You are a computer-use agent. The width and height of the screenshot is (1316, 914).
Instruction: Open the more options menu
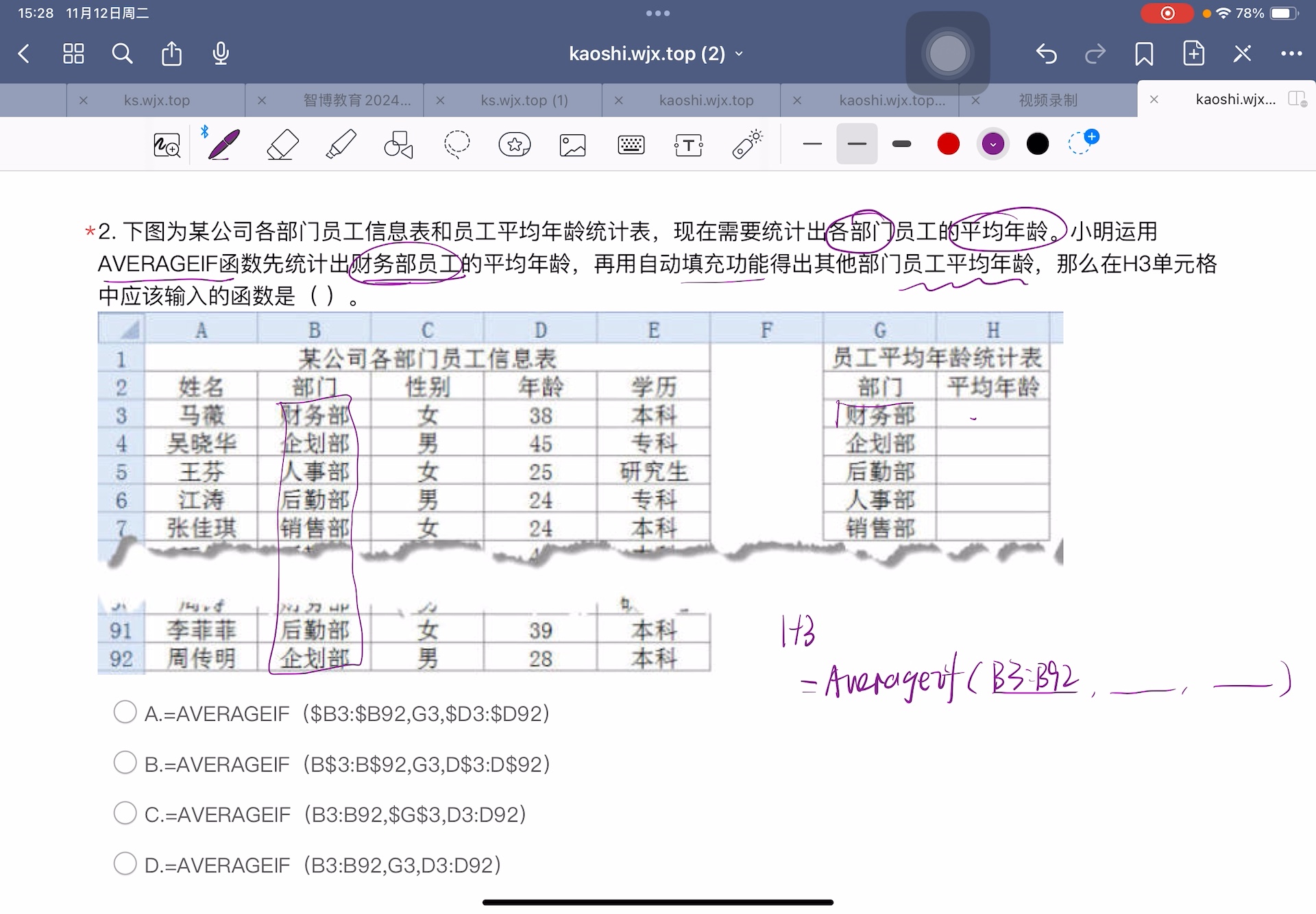1291,53
